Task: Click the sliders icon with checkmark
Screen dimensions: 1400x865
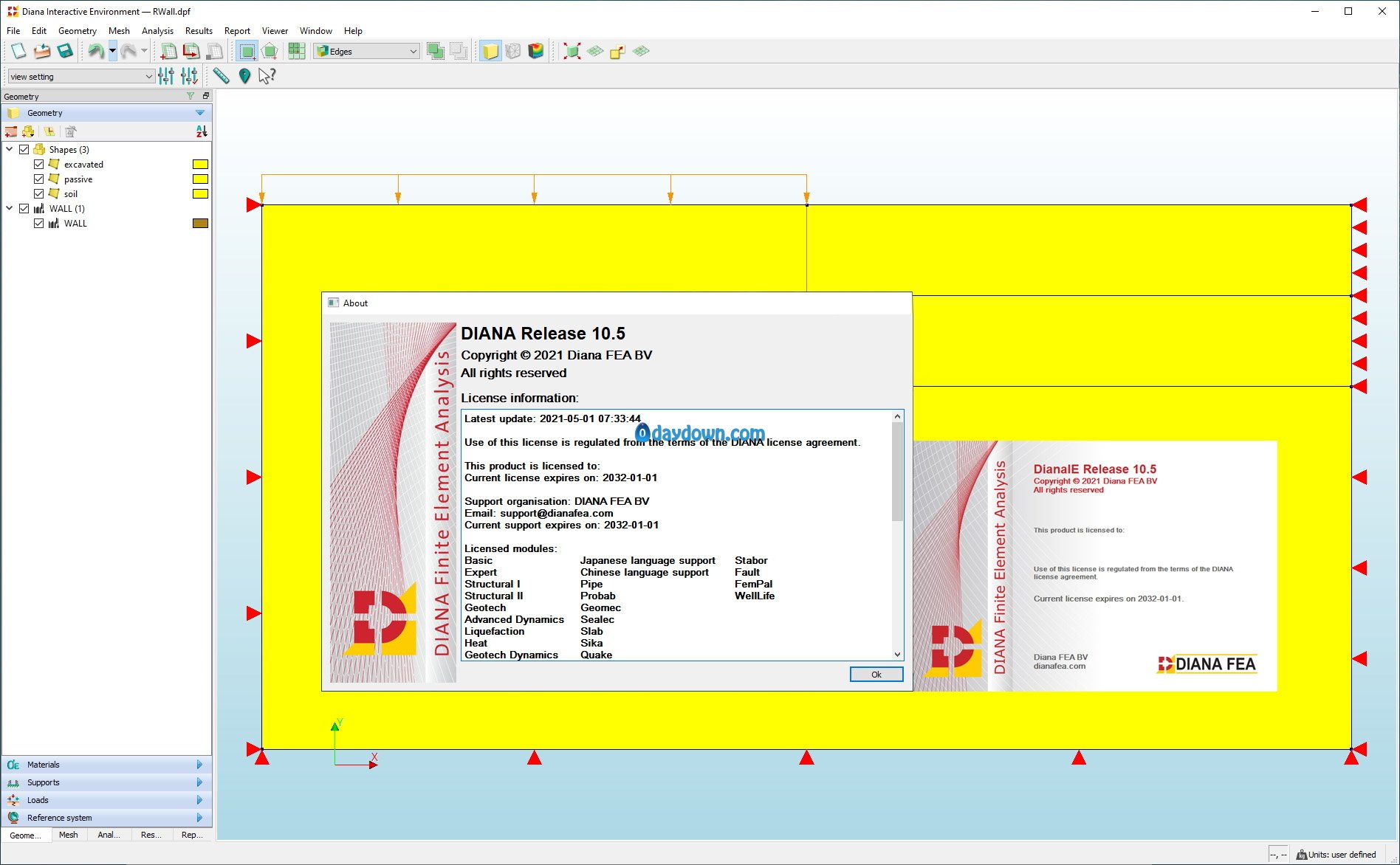Action: [189, 76]
